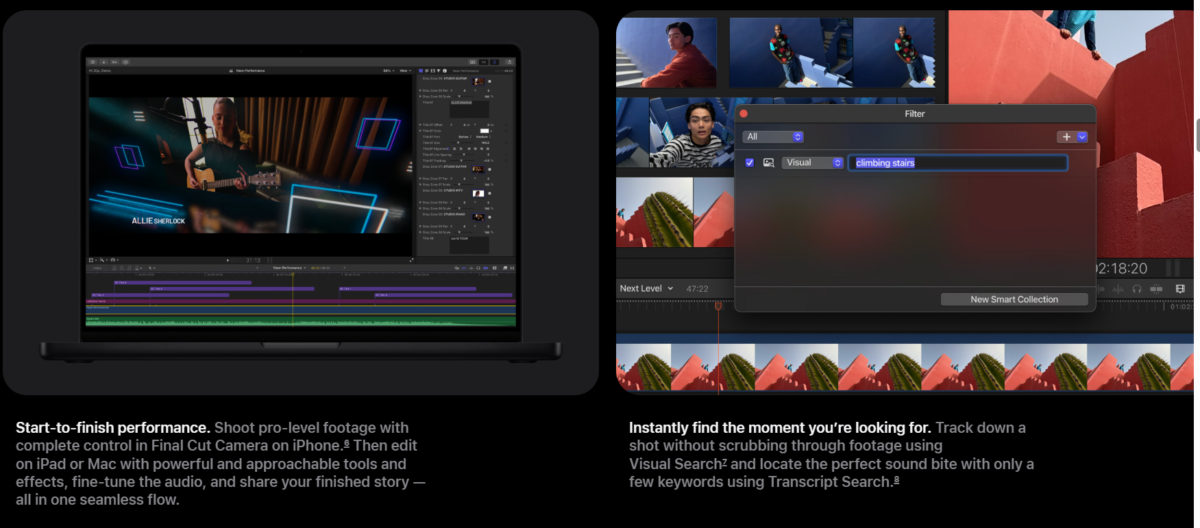Open the clip appearance filmstrip icon
1200x528 pixels.
[1180, 289]
